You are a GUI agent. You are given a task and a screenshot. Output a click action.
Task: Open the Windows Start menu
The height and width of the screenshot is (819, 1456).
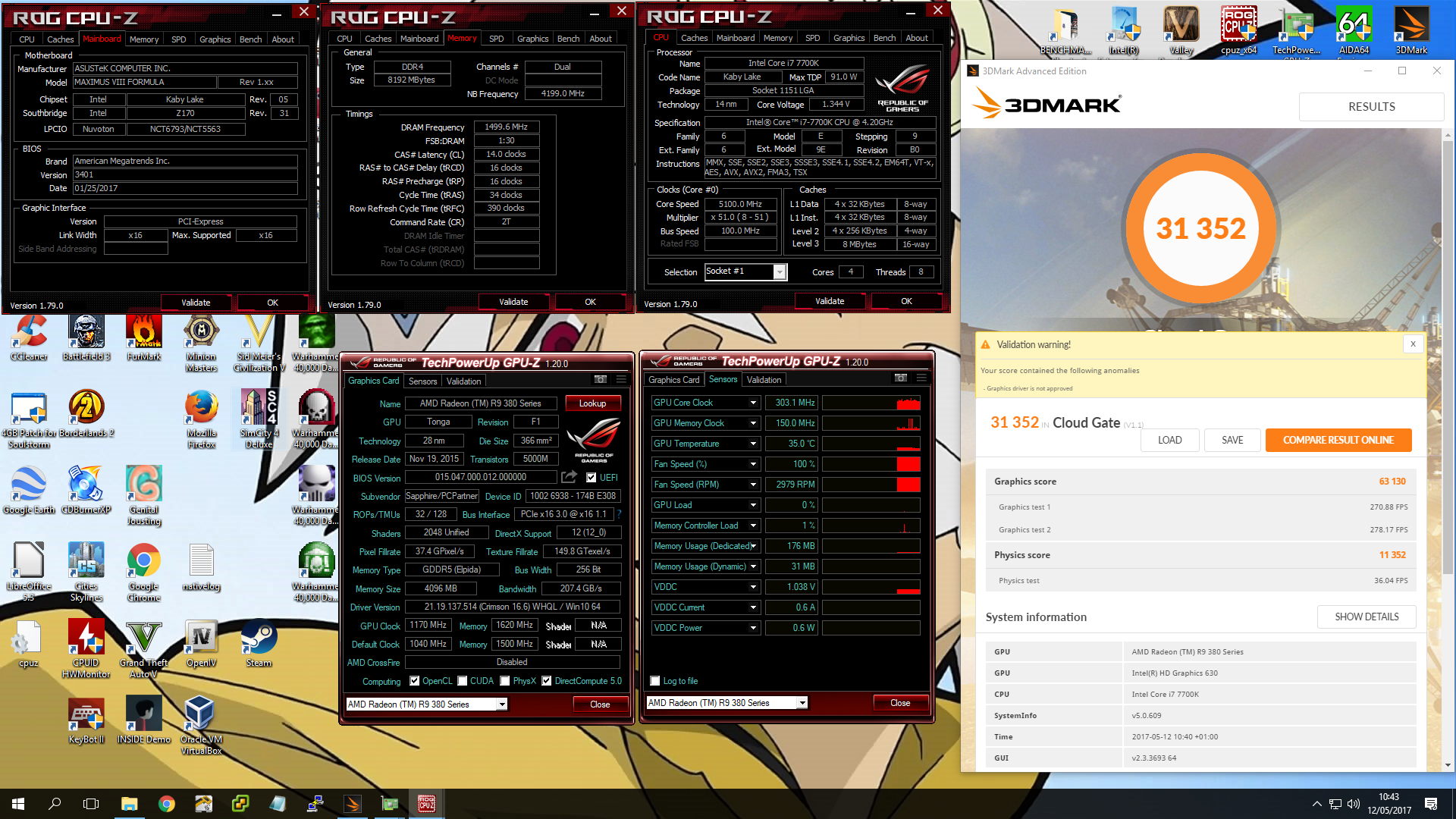click(18, 804)
